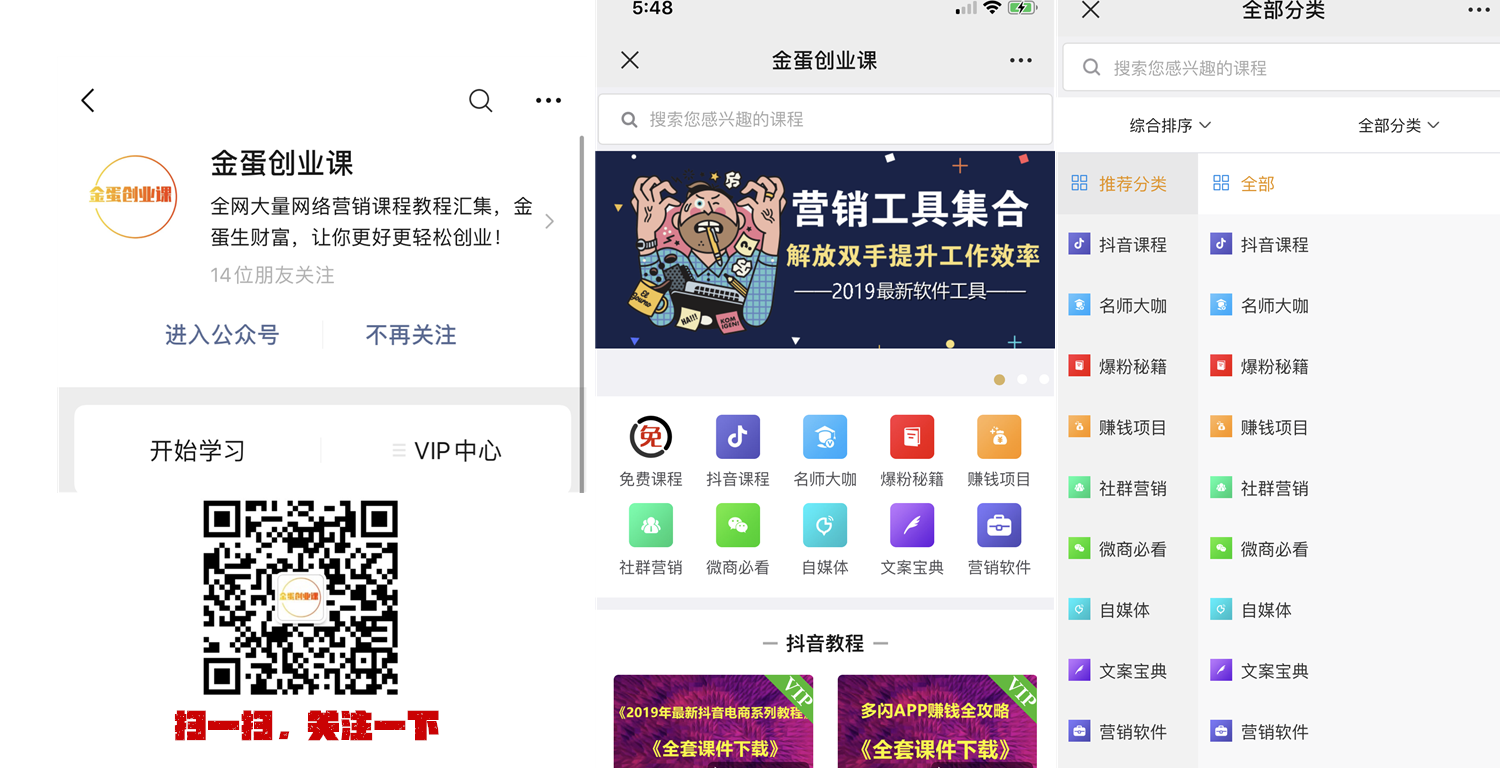Screen dimensions: 1500x768
Task: Open the 多闪APP赚钱全攻略 course card
Action: click(937, 721)
